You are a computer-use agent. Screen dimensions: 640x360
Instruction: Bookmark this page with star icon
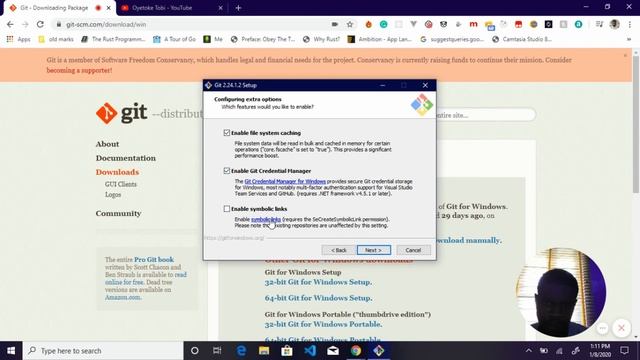pos(350,24)
